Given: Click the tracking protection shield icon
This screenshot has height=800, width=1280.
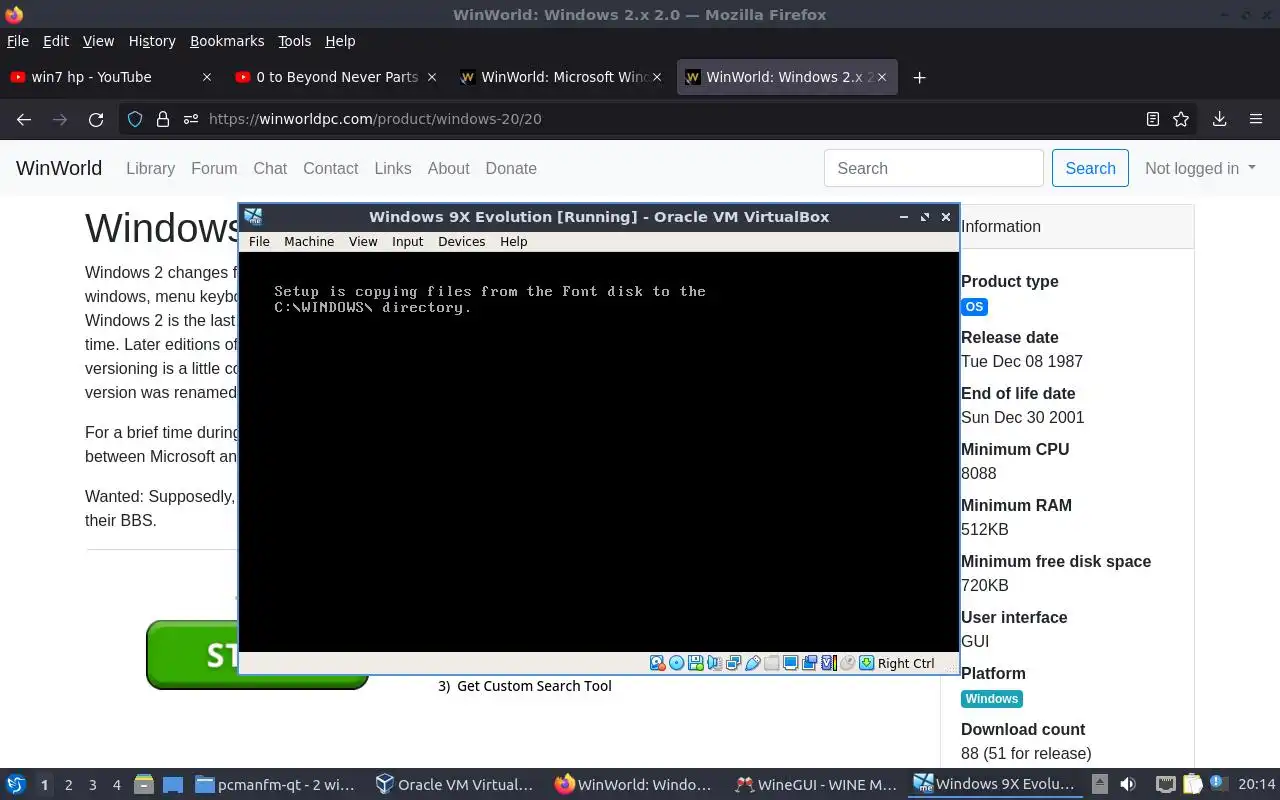Looking at the screenshot, I should click(136, 119).
